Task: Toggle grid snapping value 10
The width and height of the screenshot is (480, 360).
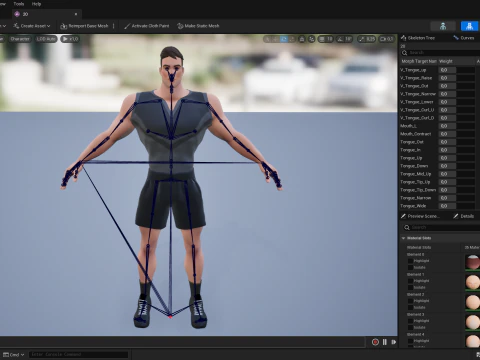Action: [x=326, y=39]
